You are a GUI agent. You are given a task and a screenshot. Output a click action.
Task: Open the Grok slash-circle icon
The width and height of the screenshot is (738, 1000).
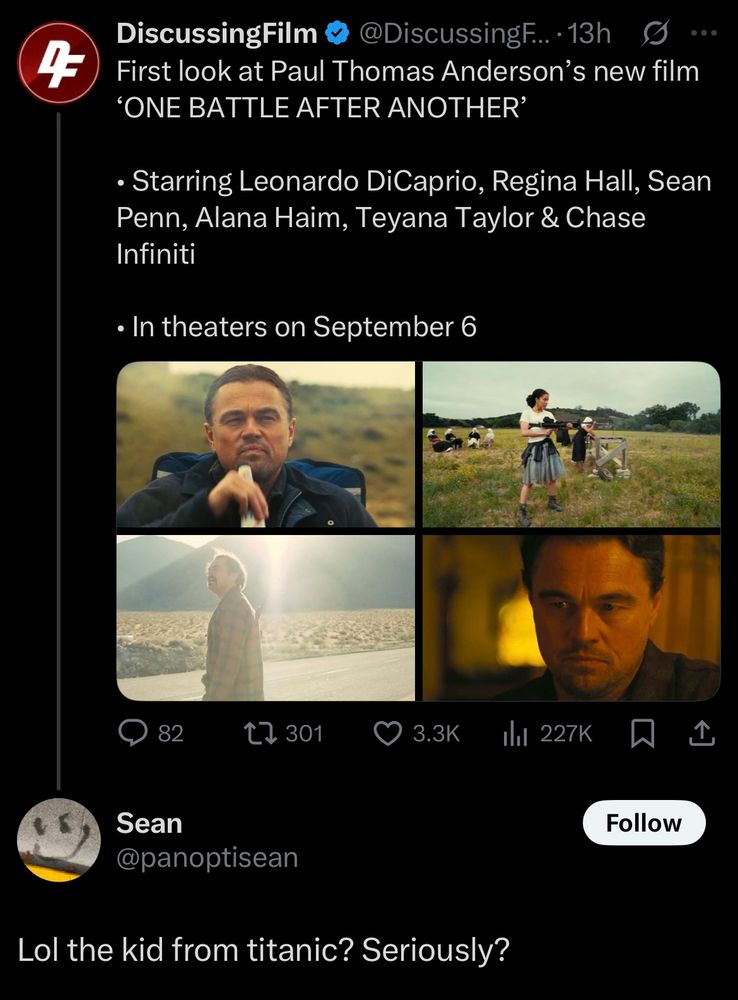(x=655, y=34)
